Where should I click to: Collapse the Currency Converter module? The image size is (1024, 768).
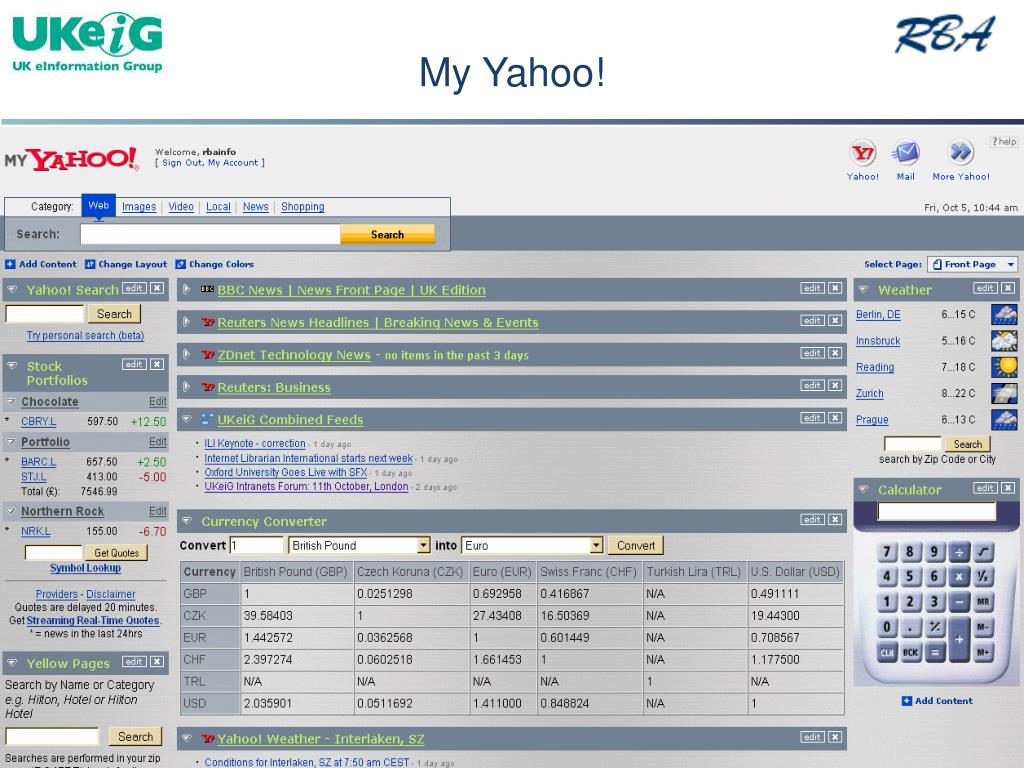click(187, 521)
